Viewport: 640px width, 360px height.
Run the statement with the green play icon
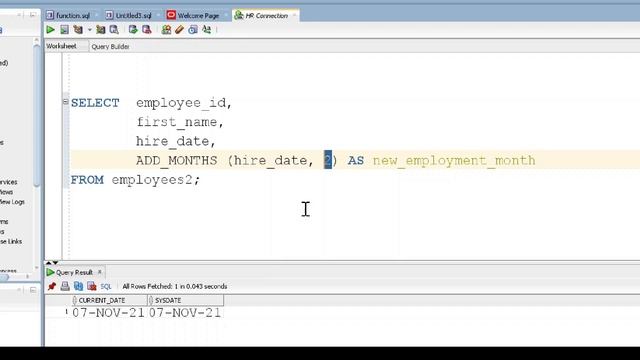point(50,29)
